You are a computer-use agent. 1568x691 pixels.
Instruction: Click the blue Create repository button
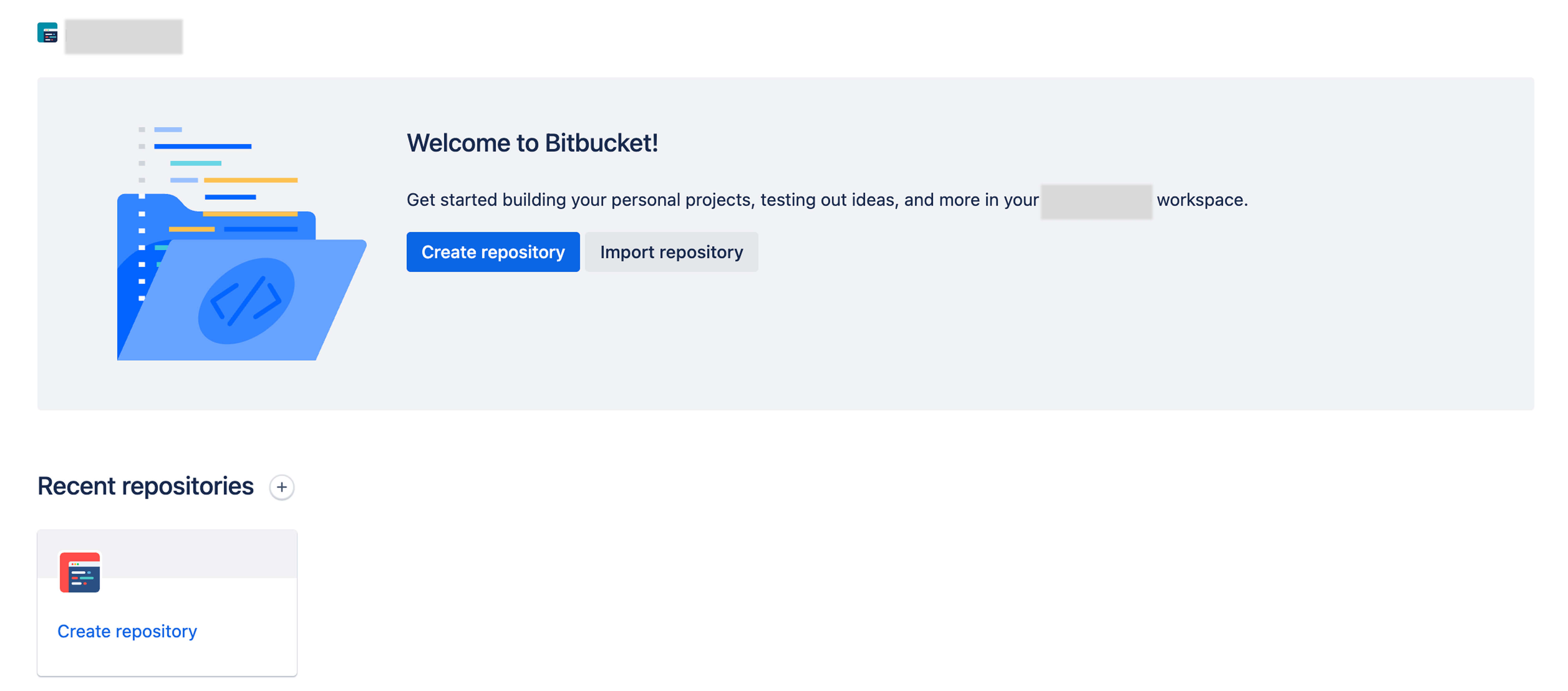[493, 251]
